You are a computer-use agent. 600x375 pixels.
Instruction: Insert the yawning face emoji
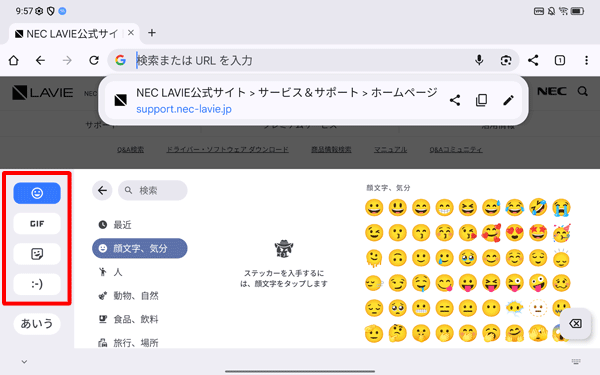(491, 333)
